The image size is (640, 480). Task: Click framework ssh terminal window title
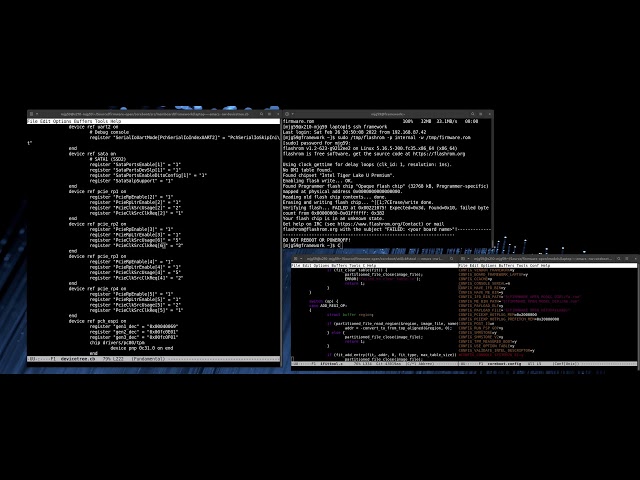coord(388,114)
